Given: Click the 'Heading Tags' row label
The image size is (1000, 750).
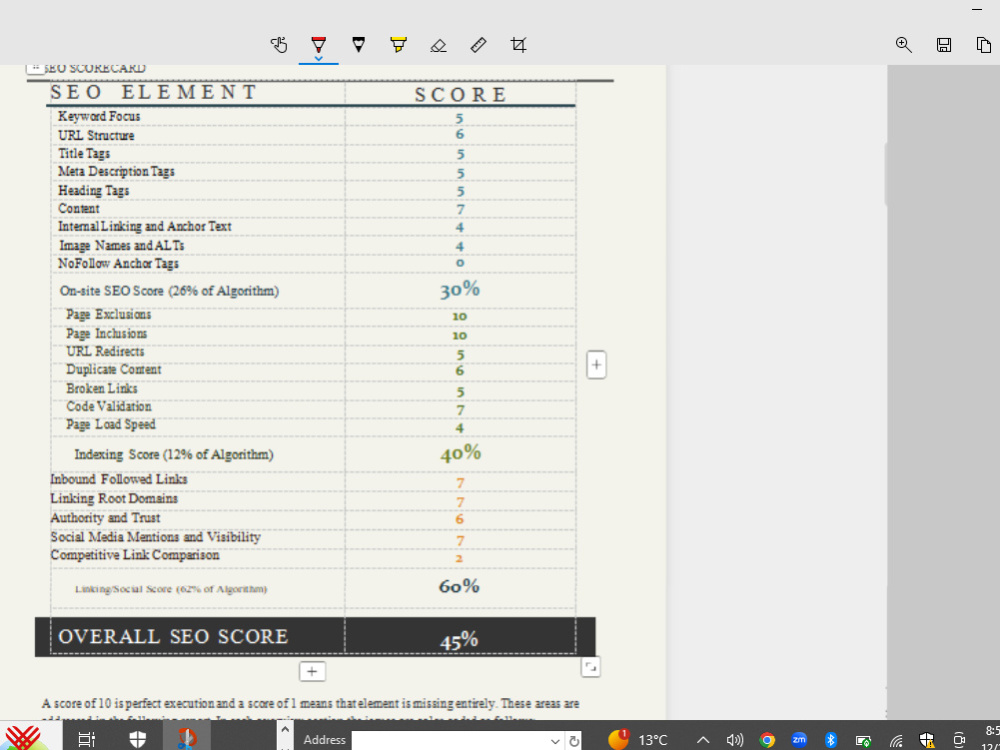Looking at the screenshot, I should pyautogui.click(x=94, y=191).
